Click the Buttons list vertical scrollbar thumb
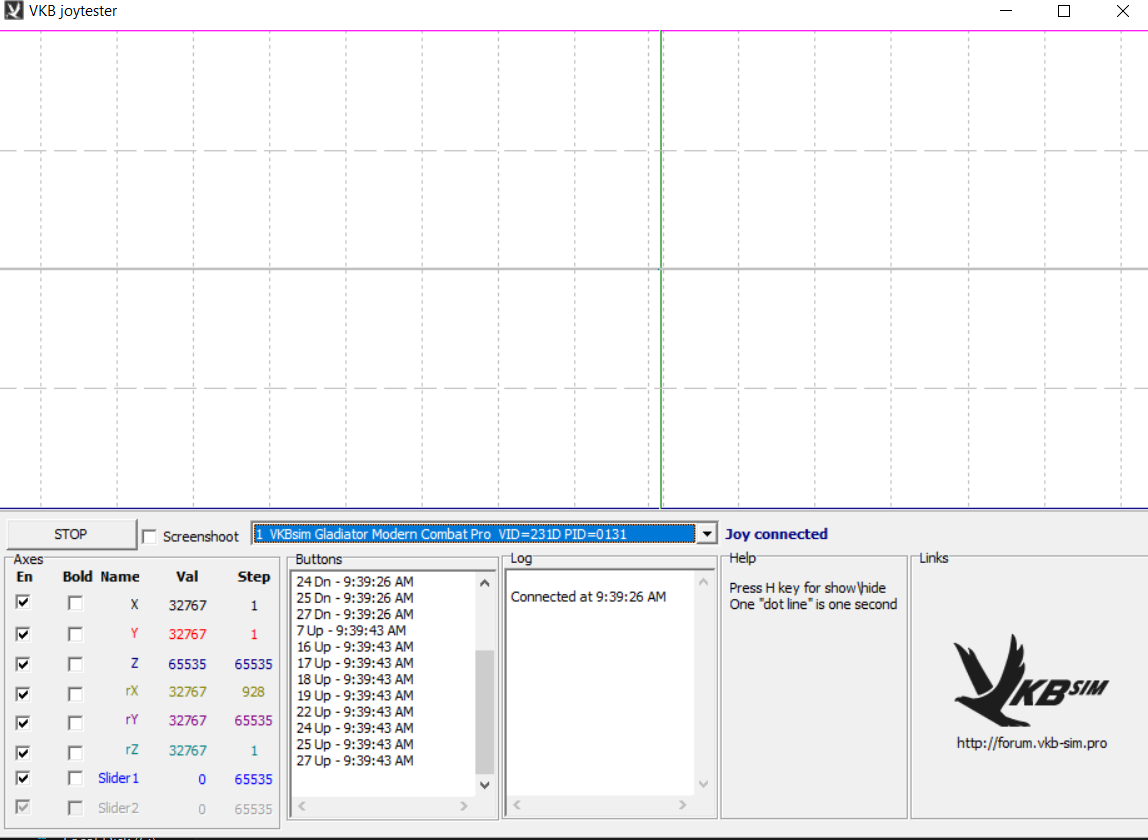 (x=484, y=710)
